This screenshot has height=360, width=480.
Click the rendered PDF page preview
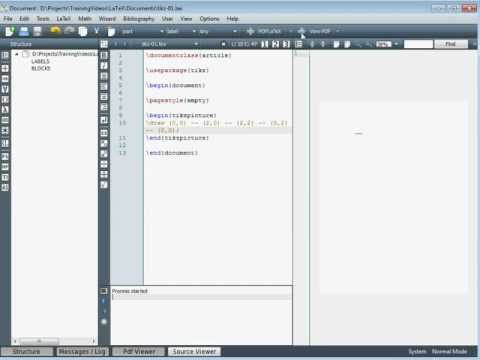tap(393, 197)
